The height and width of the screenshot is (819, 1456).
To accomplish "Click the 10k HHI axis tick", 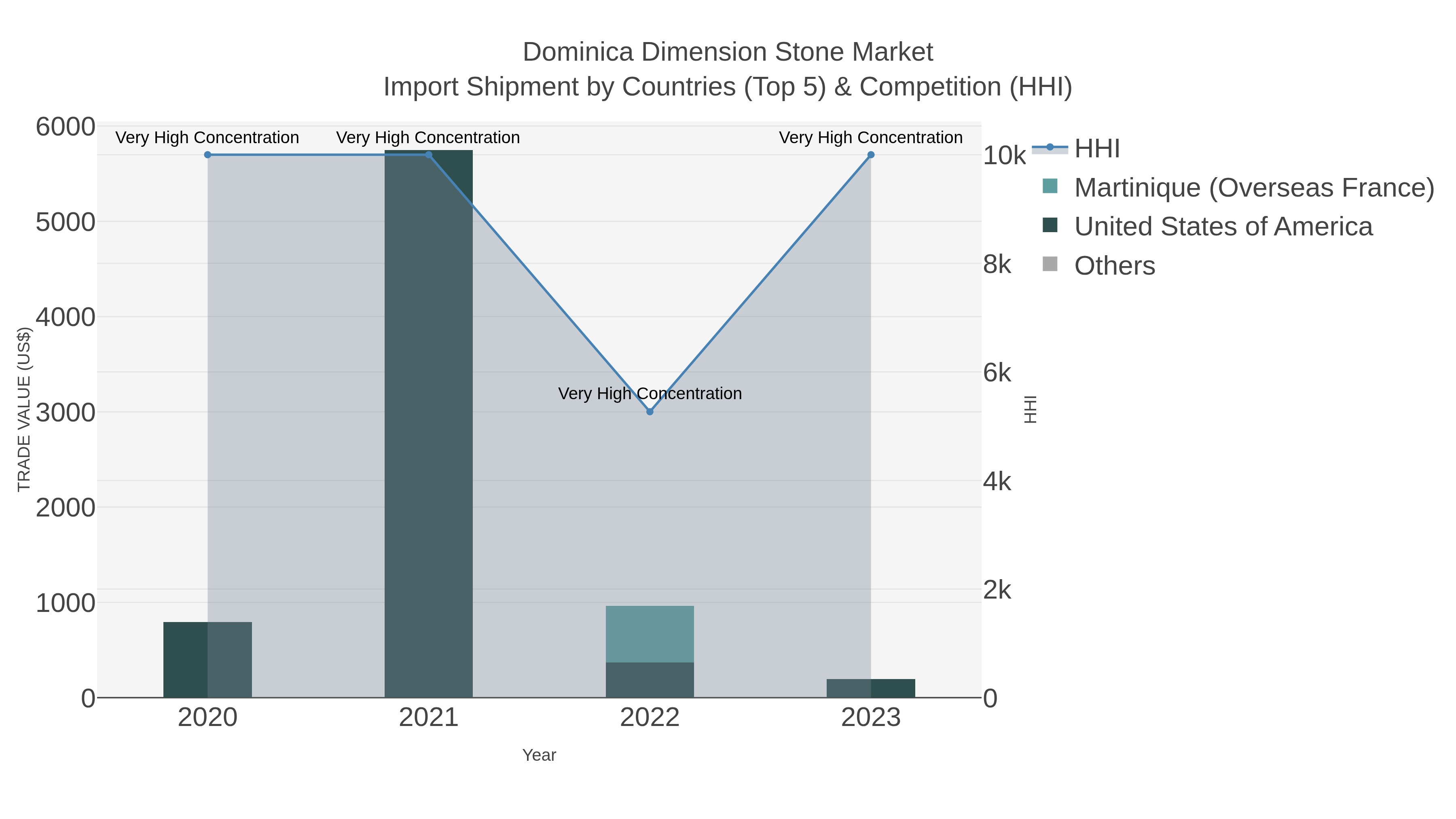I will coord(1004,155).
